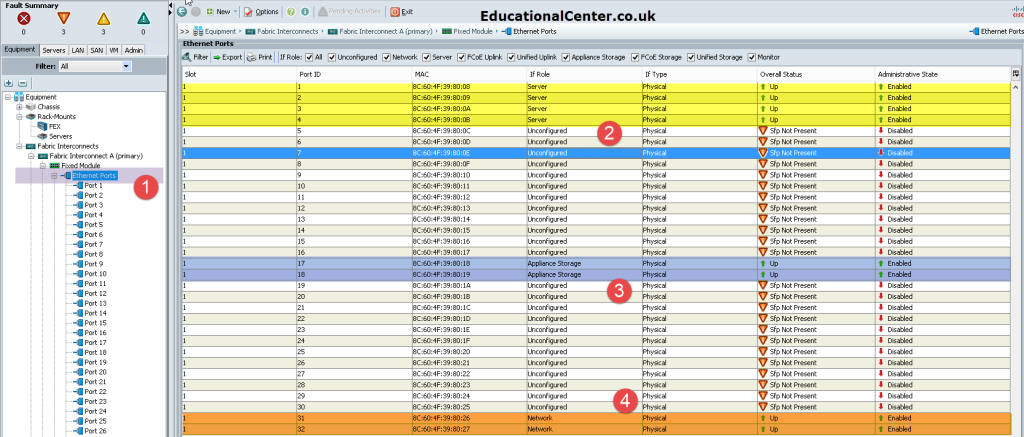Viewport: 1024px width, 437px height.
Task: Click the Rack-Mounts icon in tree
Action: [31, 117]
